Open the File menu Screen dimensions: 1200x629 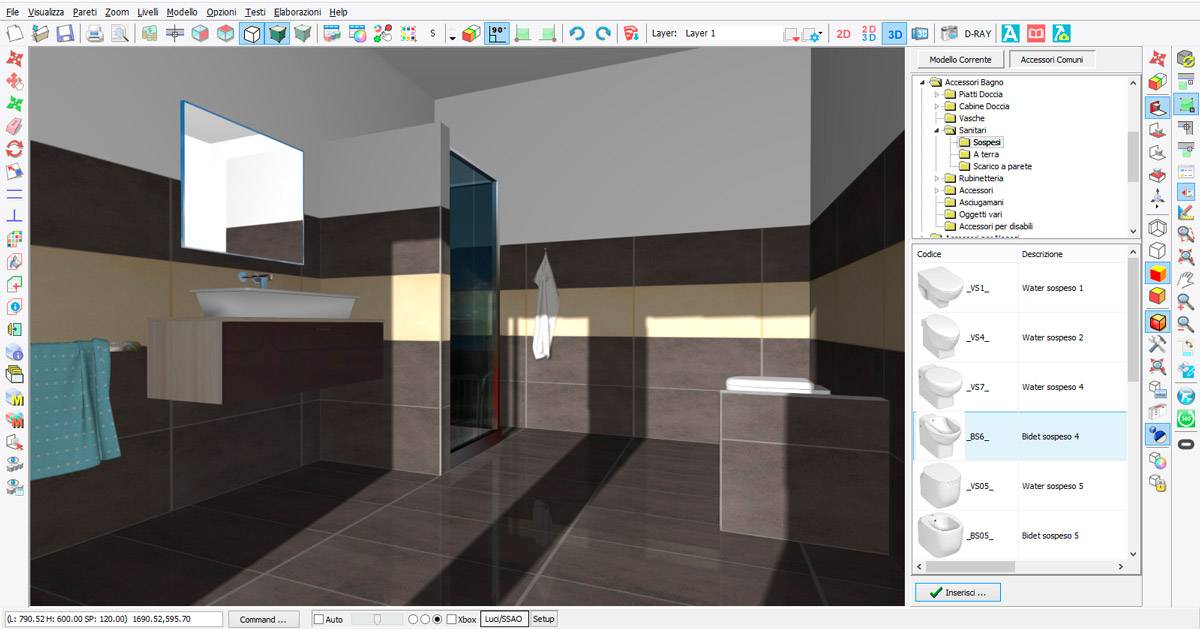coord(13,12)
